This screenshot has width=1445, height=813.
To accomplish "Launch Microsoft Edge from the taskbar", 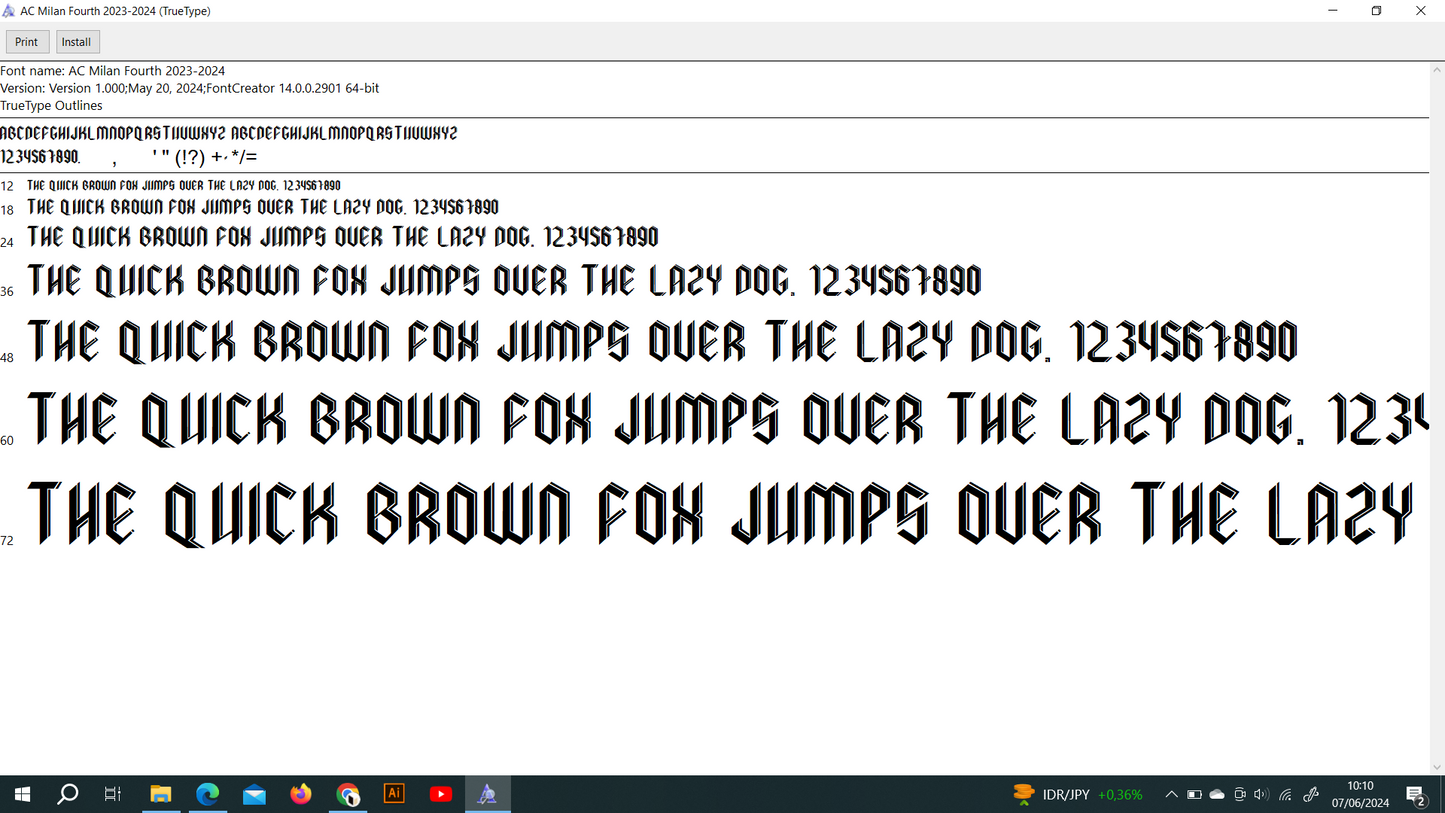I will pyautogui.click(x=207, y=794).
